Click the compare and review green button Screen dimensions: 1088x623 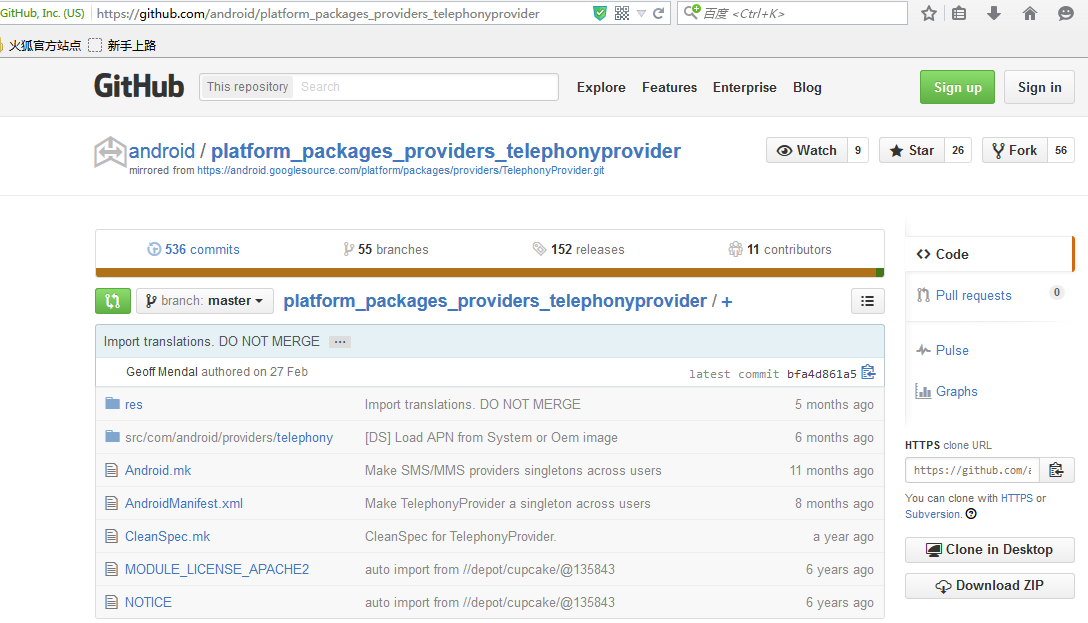tap(113, 301)
